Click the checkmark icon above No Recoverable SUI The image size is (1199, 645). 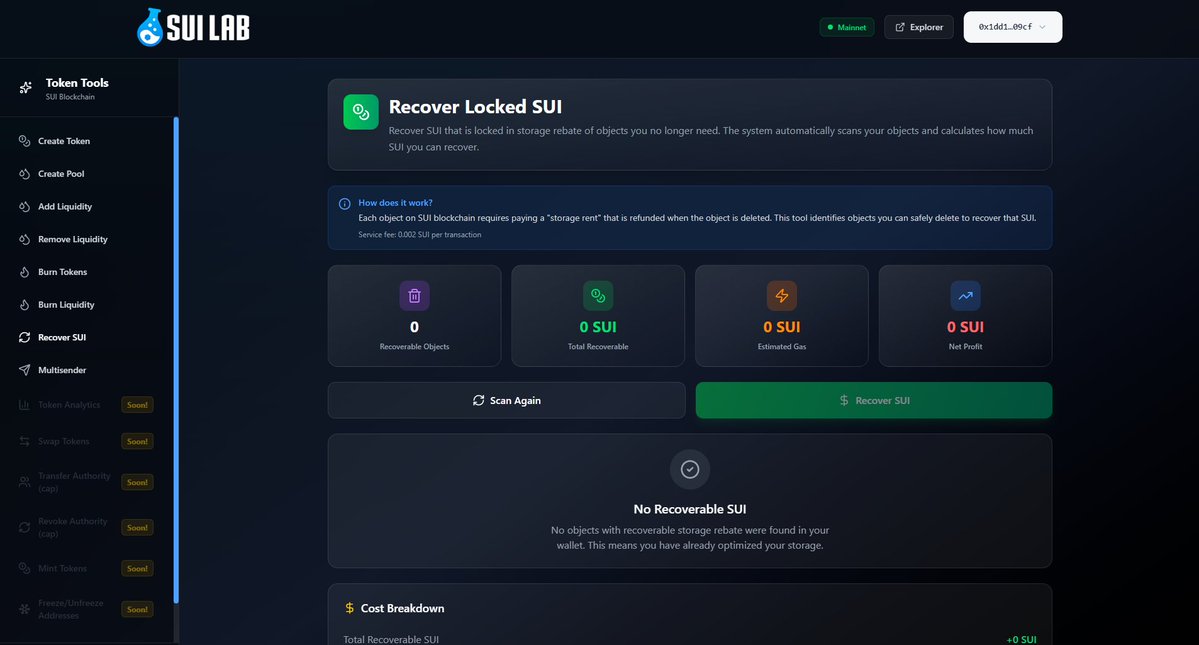pos(689,468)
